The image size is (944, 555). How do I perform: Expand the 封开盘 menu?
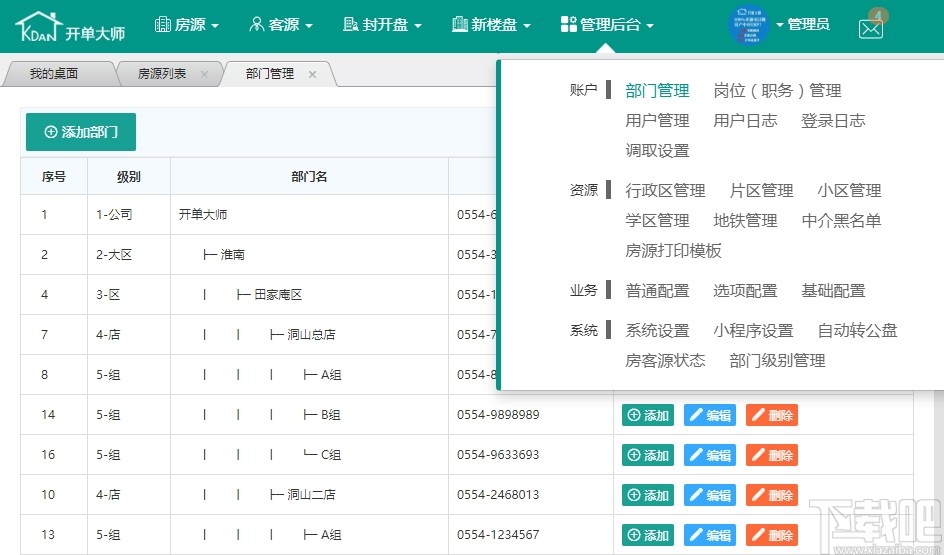pyautogui.click(x=382, y=25)
